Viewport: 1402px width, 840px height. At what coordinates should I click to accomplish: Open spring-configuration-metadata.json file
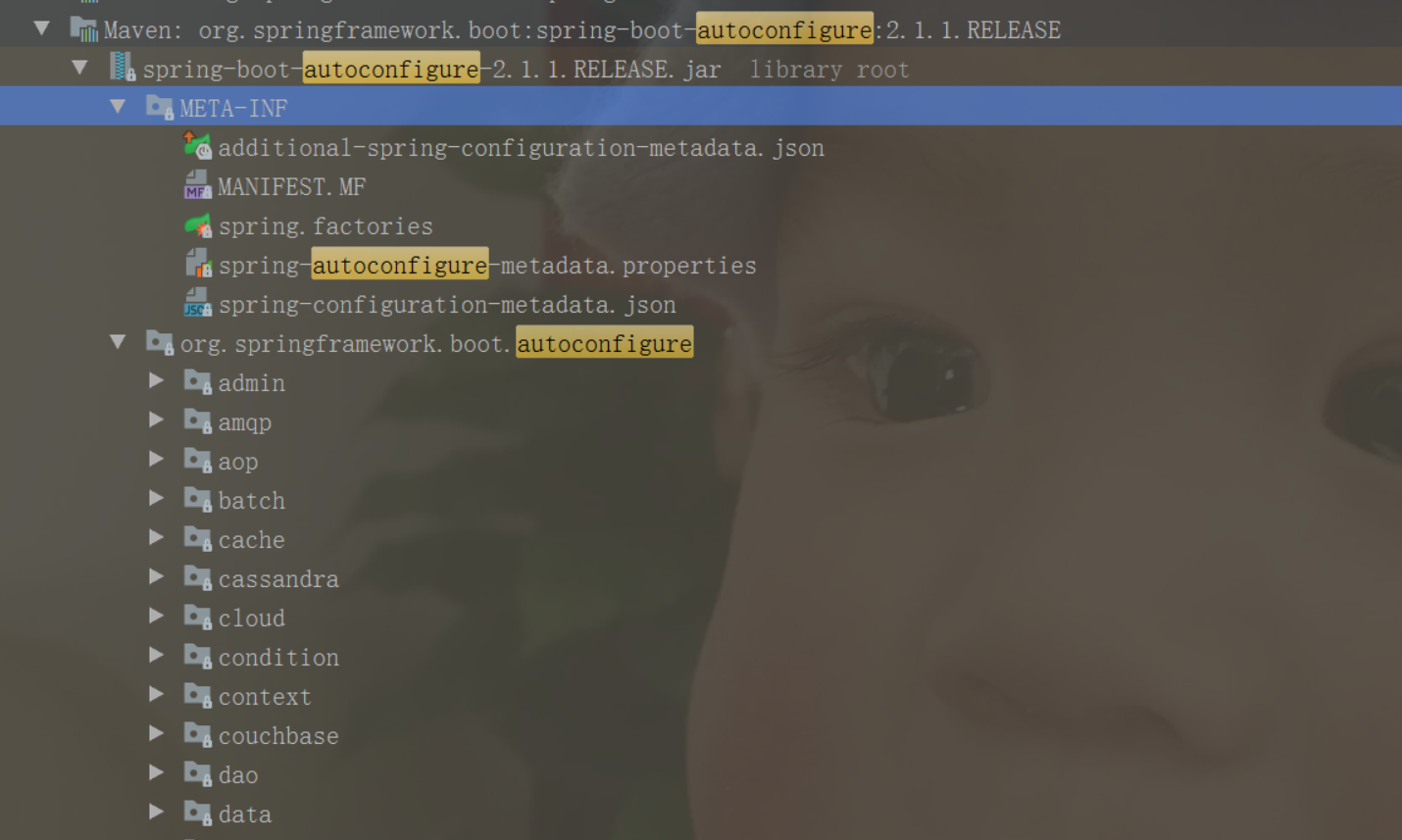tap(447, 304)
